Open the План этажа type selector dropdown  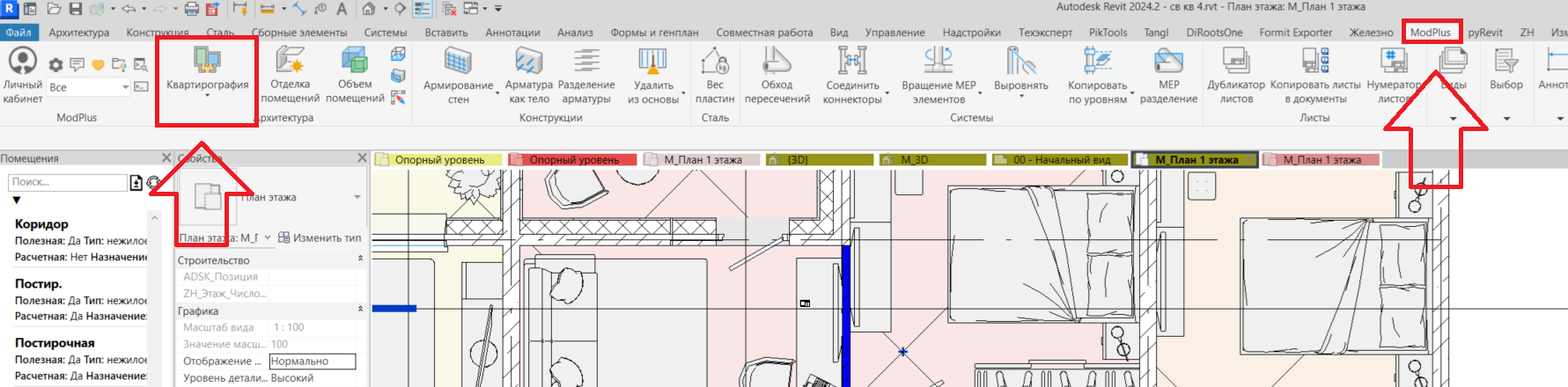tap(357, 197)
